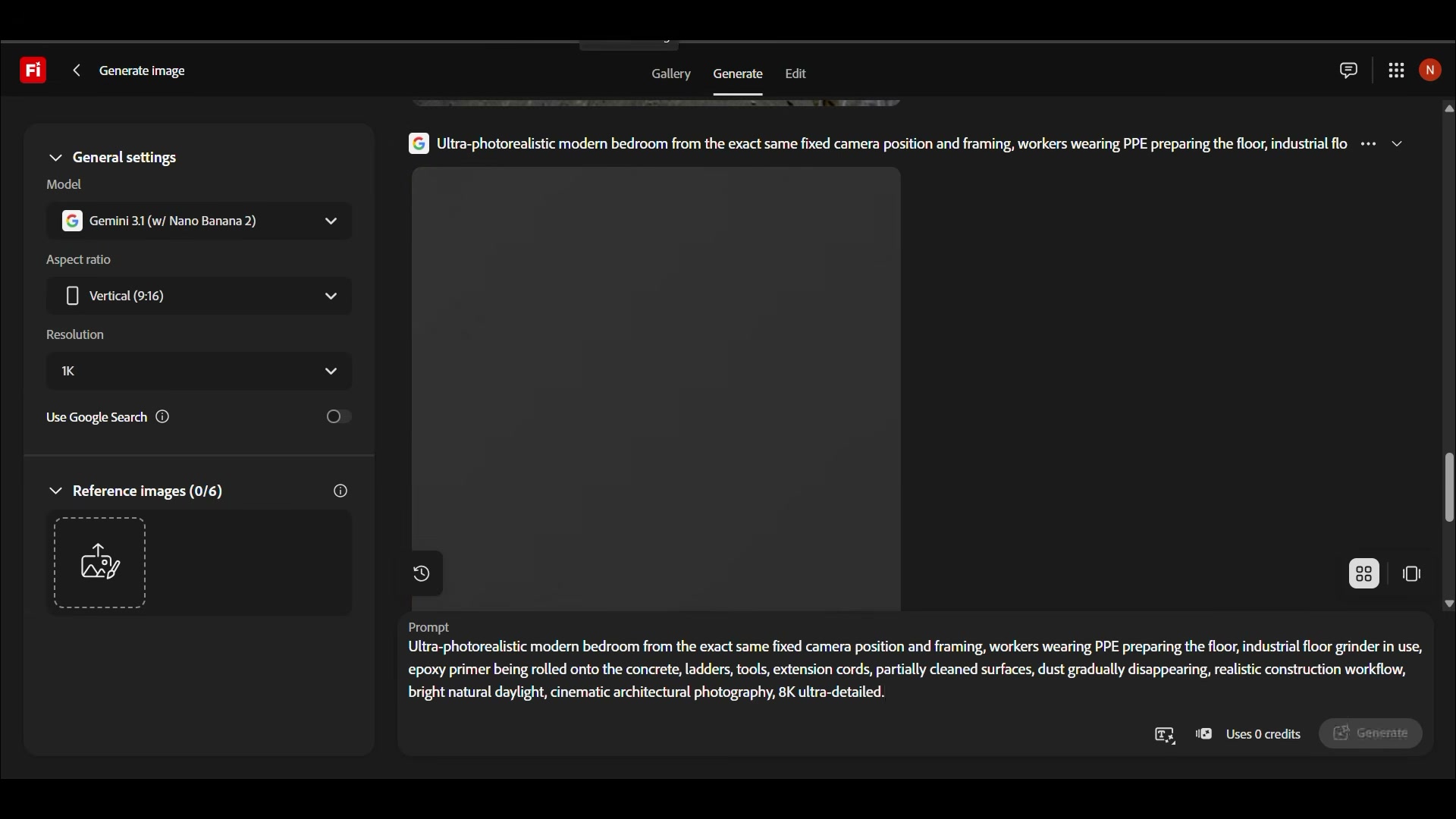Switch to grid view layout
The width and height of the screenshot is (1456, 819).
pyautogui.click(x=1364, y=575)
